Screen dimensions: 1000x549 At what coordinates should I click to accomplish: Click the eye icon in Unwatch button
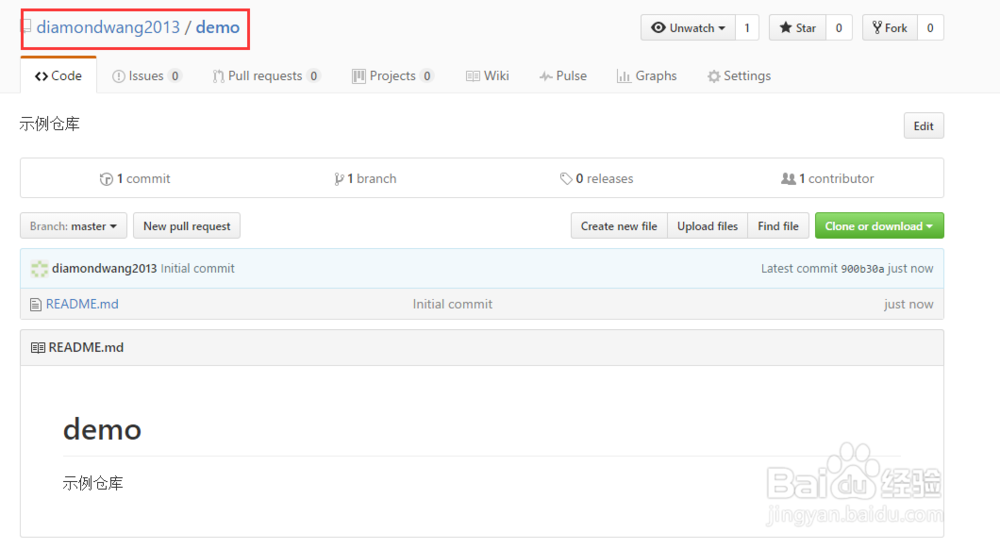[658, 27]
